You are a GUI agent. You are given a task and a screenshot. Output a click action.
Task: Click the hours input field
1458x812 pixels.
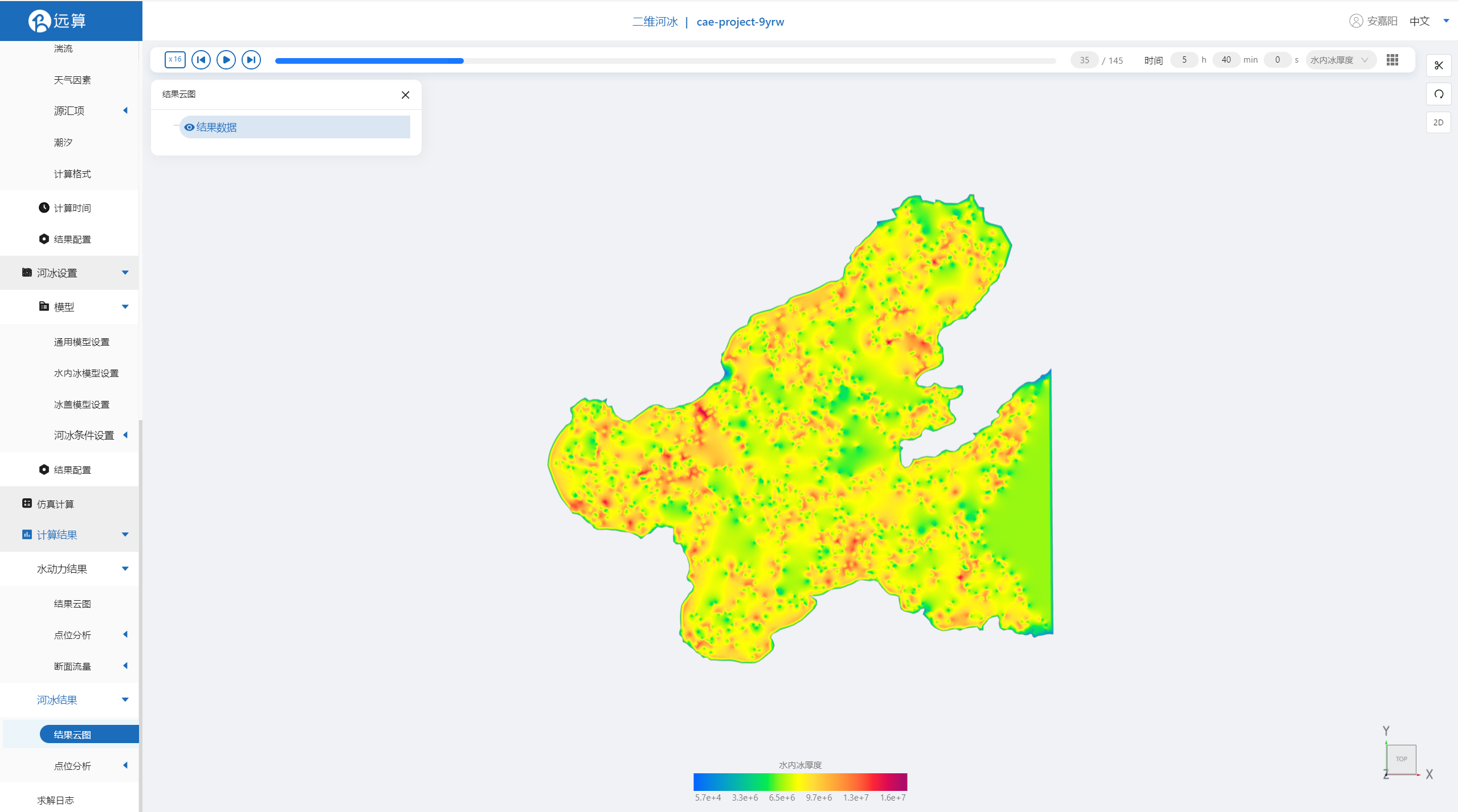pos(1184,60)
